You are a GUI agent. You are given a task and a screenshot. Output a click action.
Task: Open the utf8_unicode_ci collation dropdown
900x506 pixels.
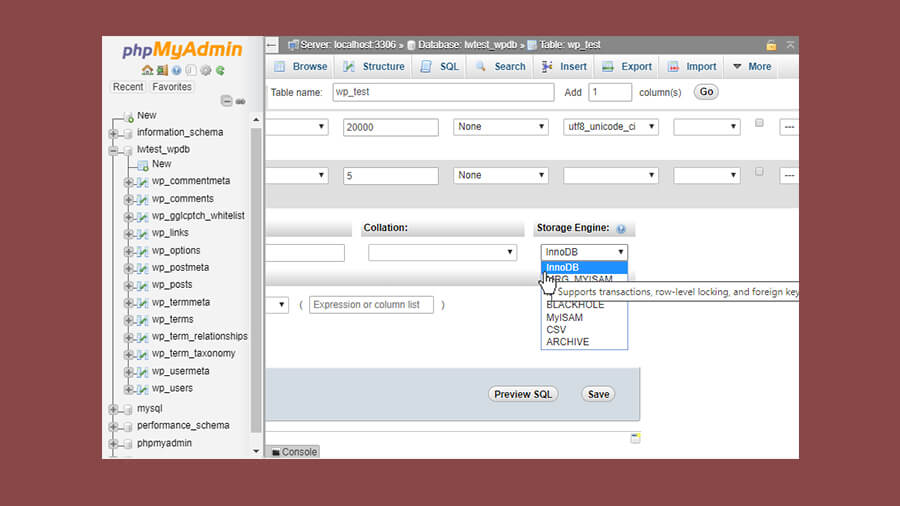point(611,127)
